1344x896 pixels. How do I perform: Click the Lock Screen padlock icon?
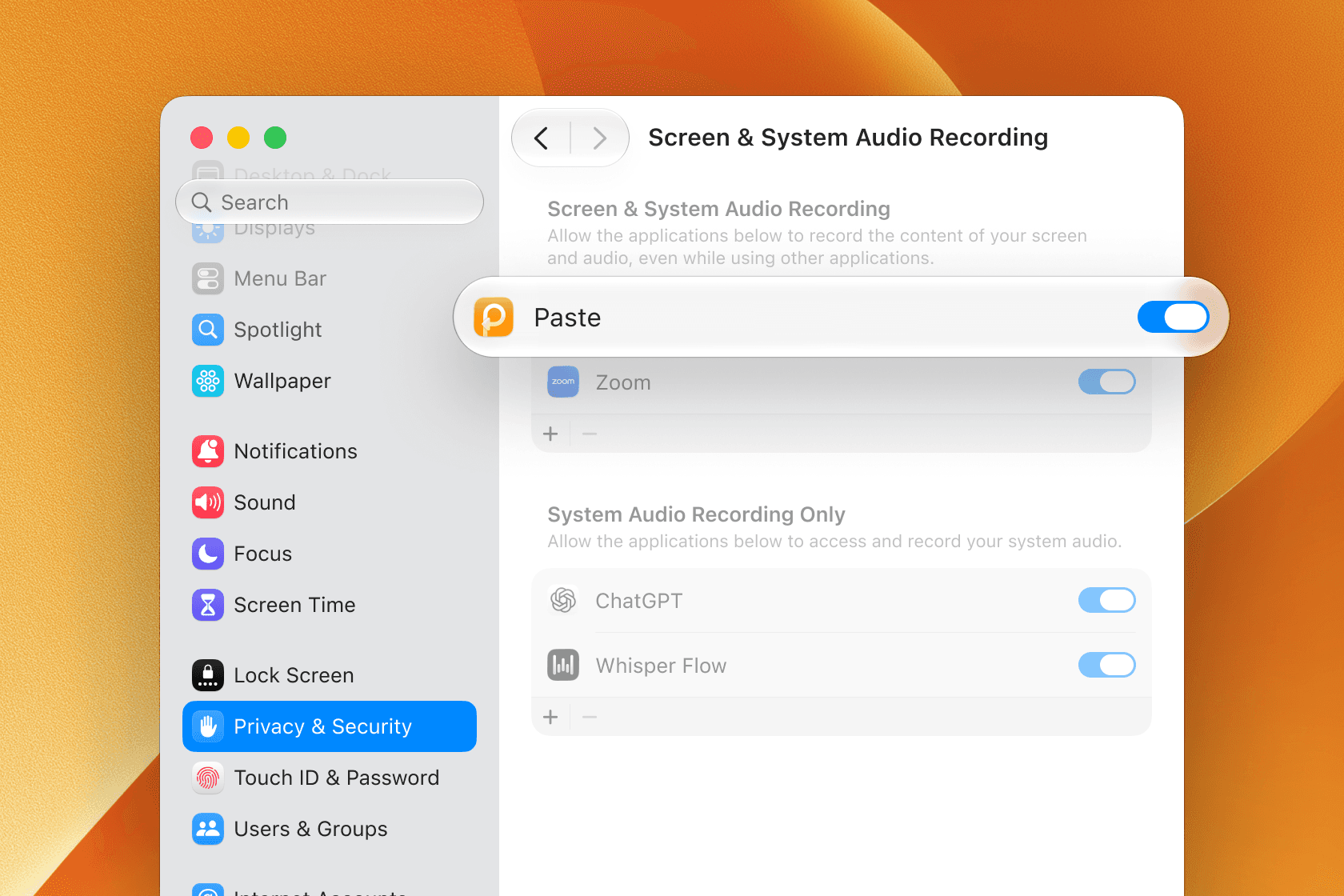pos(208,675)
